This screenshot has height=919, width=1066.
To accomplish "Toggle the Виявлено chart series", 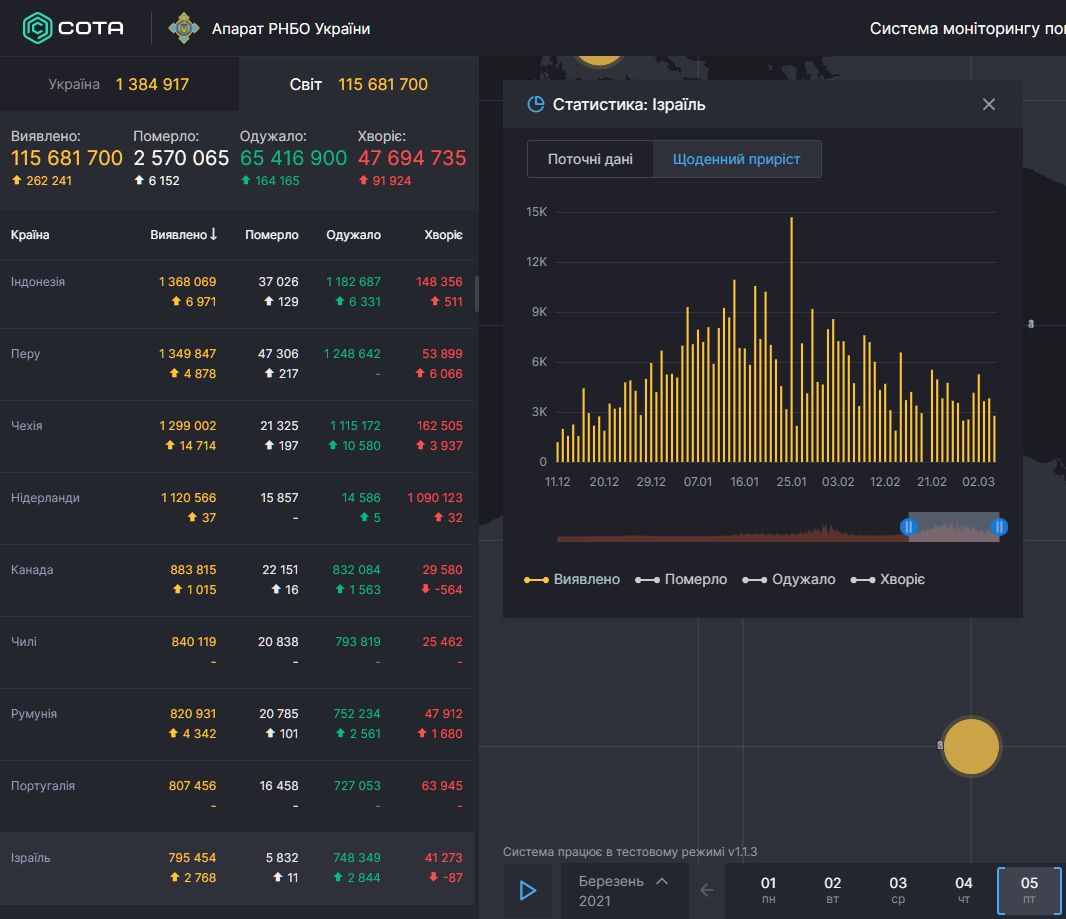I will point(572,580).
